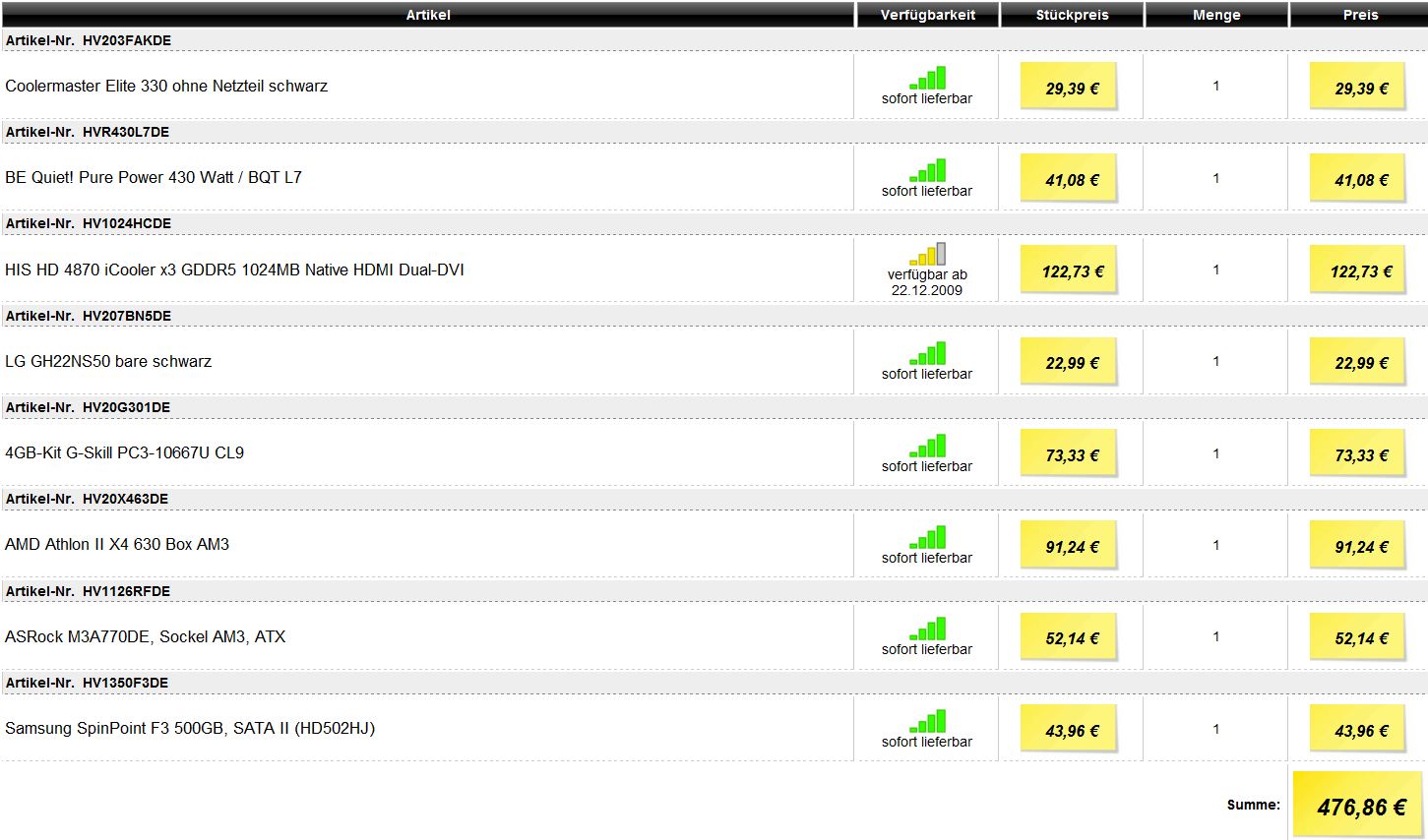
Task: Click quantity 1 in the ASRock M3A770DE row
Action: point(1216,636)
